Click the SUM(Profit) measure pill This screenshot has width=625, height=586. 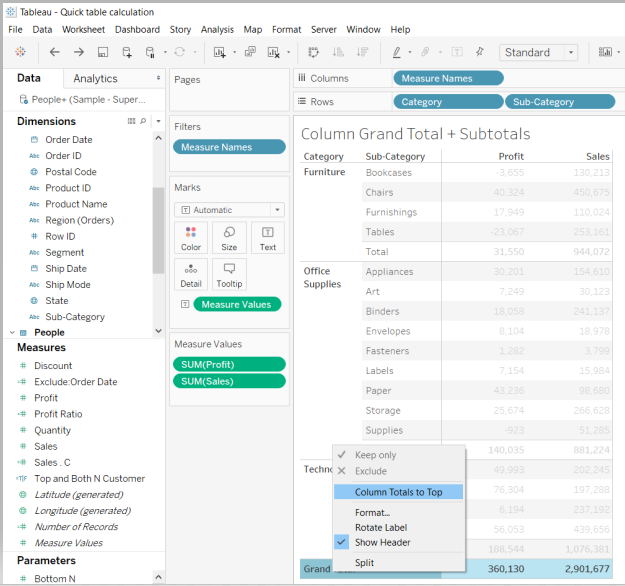pos(229,364)
